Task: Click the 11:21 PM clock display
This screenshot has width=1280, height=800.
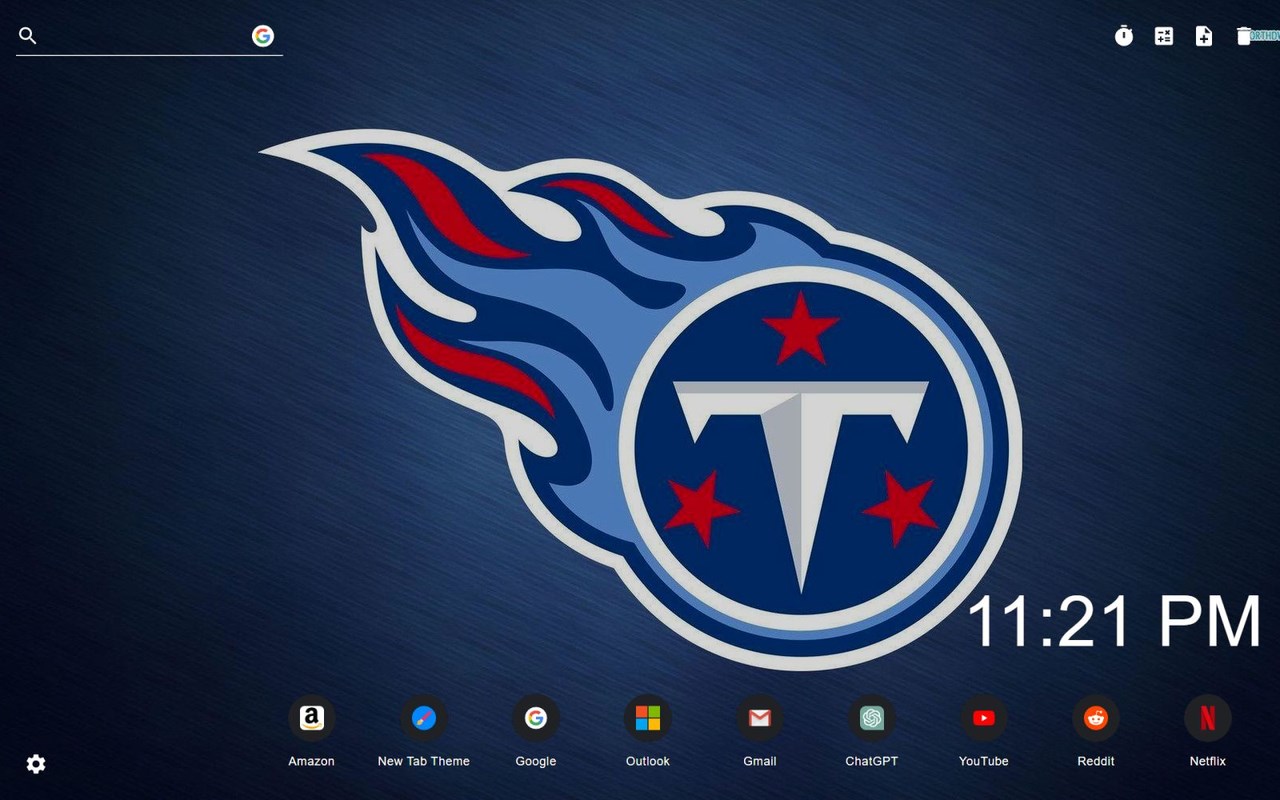Action: click(1114, 622)
